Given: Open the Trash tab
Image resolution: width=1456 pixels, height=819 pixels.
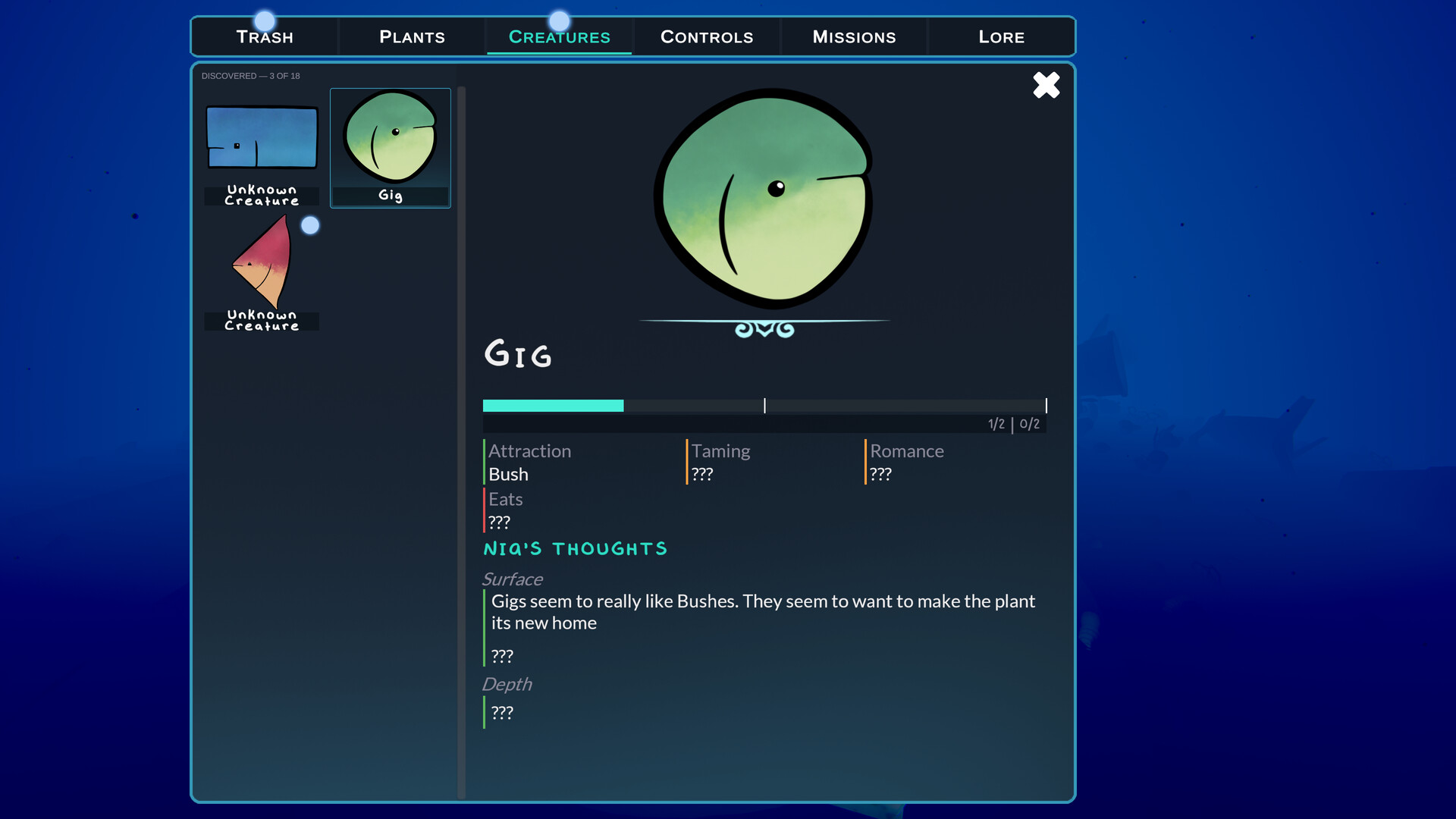Looking at the screenshot, I should tap(265, 37).
